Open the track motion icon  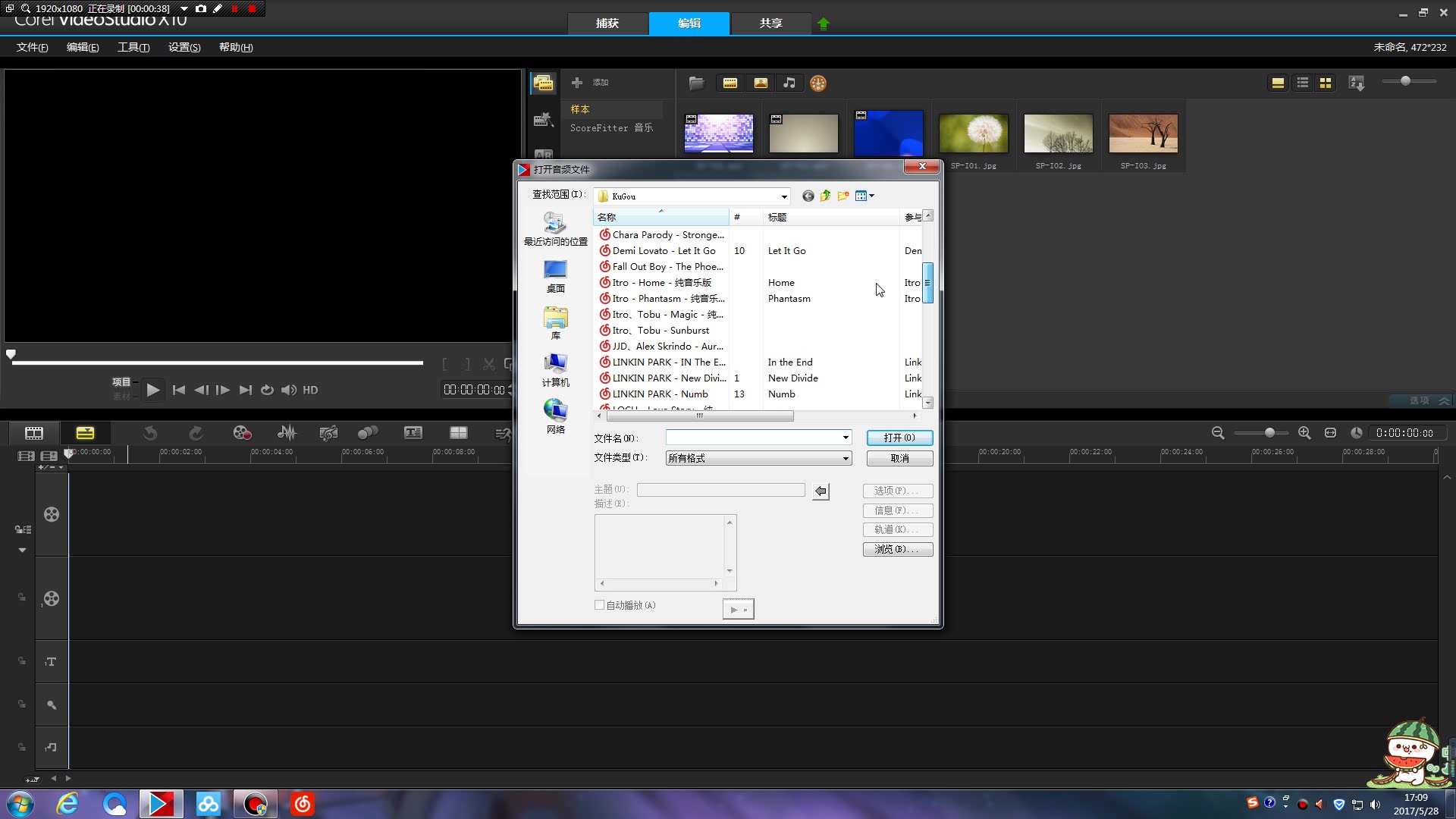(368, 433)
